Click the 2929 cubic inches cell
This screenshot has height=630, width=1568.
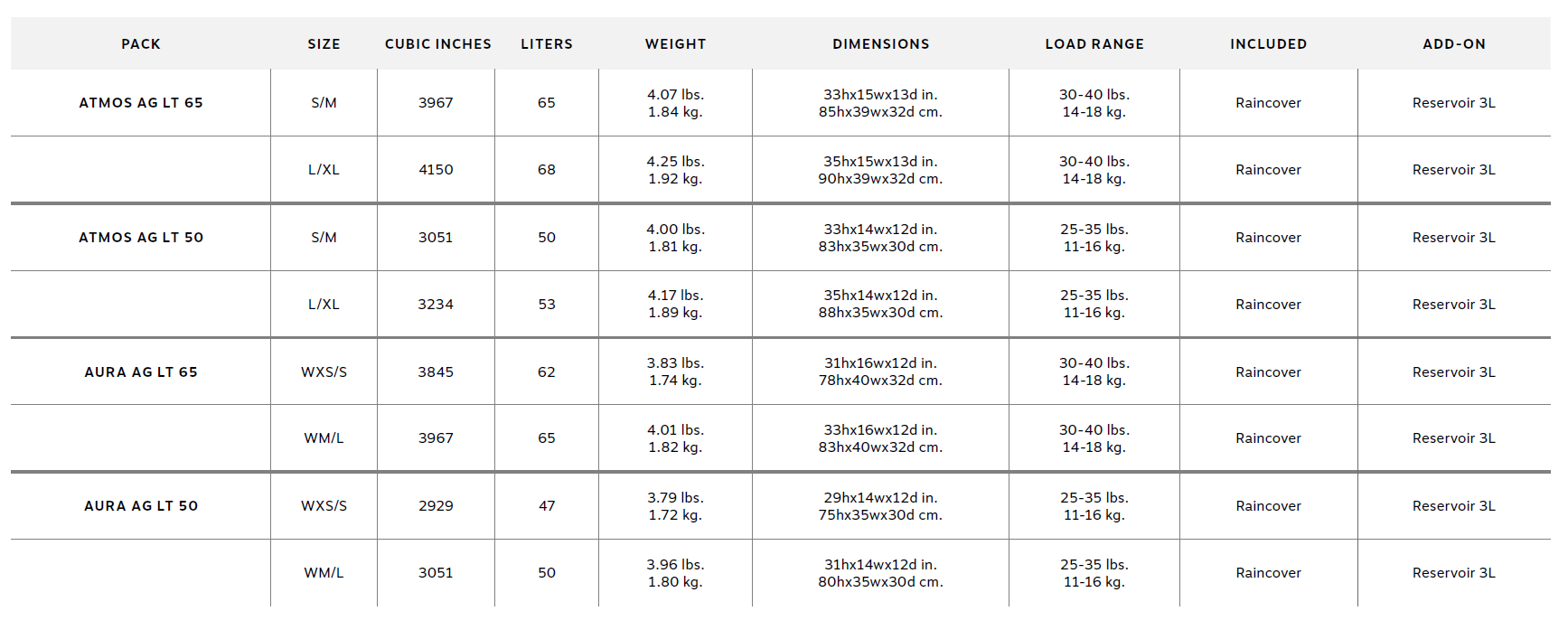(436, 506)
